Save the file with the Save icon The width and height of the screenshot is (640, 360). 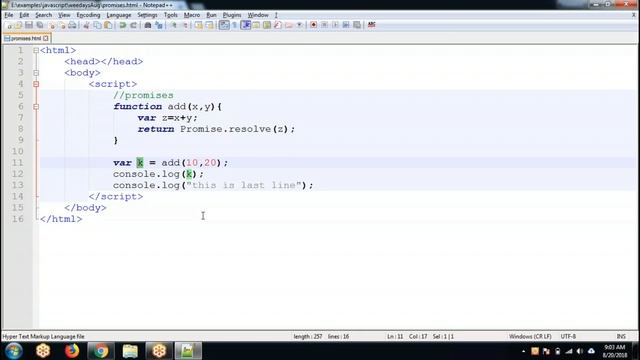point(29,25)
